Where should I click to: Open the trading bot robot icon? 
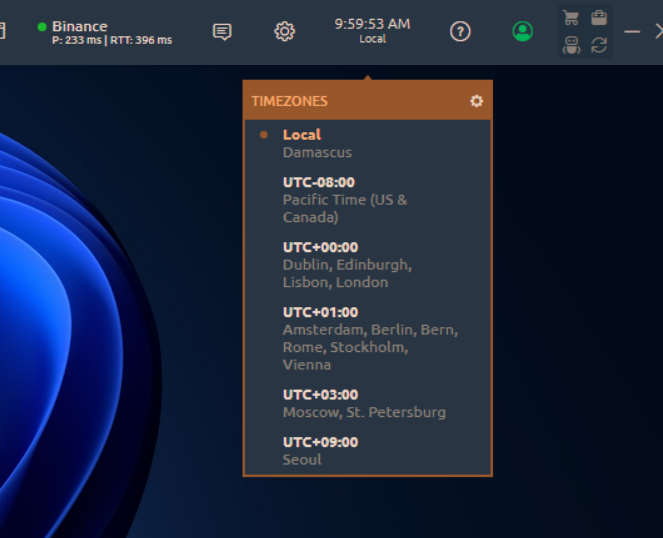coord(571,45)
